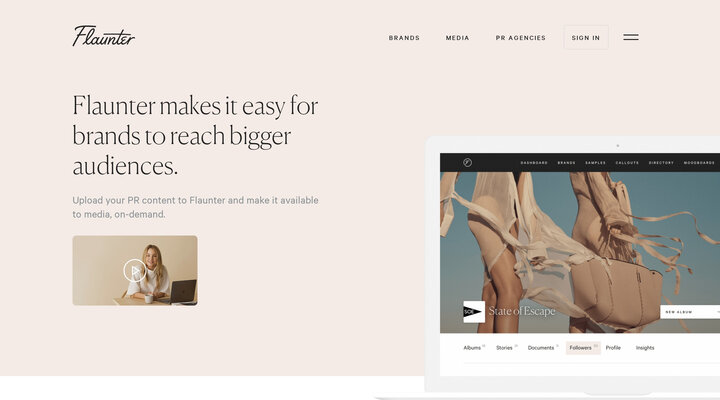Click the New Album button
720x400 pixels.
[690, 312]
